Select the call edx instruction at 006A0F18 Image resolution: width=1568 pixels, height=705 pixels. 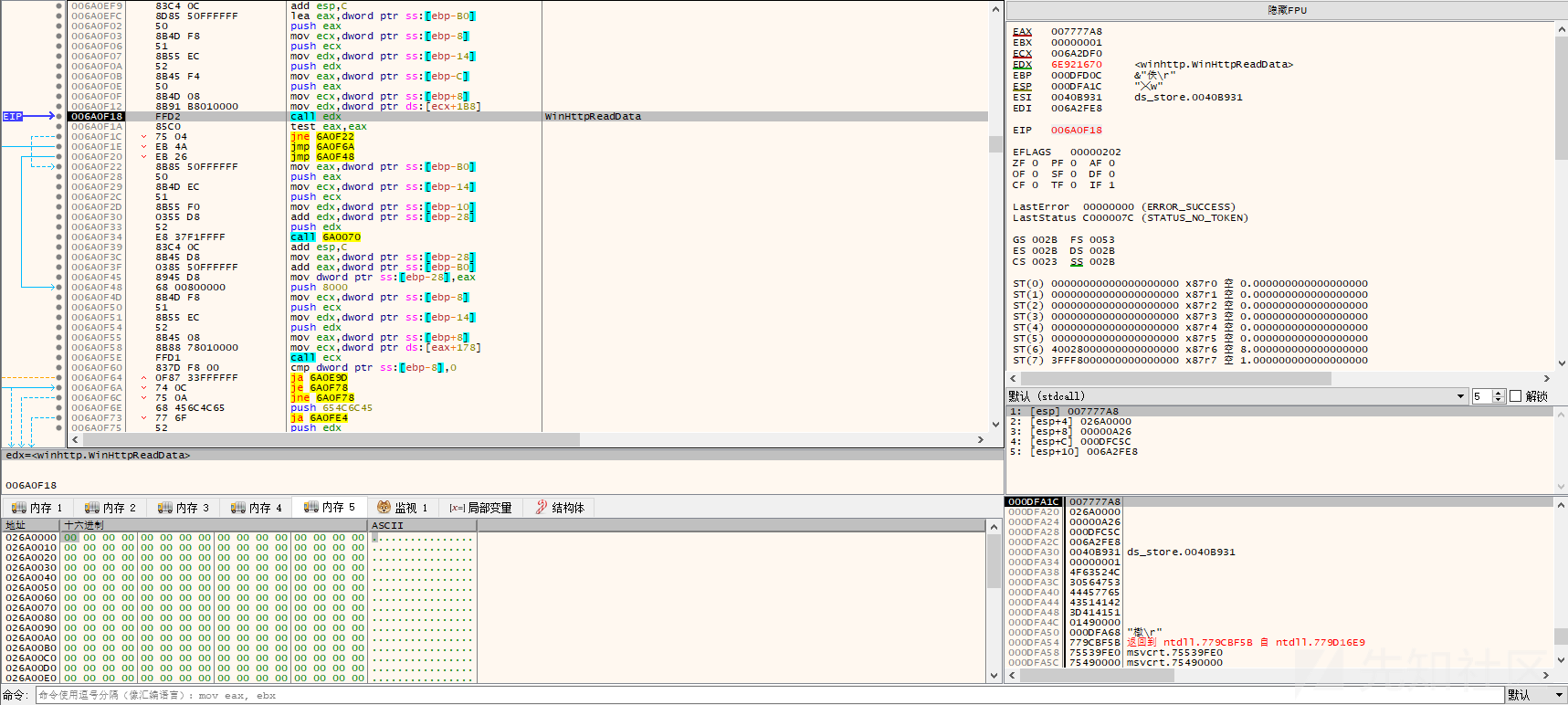[x=316, y=117]
